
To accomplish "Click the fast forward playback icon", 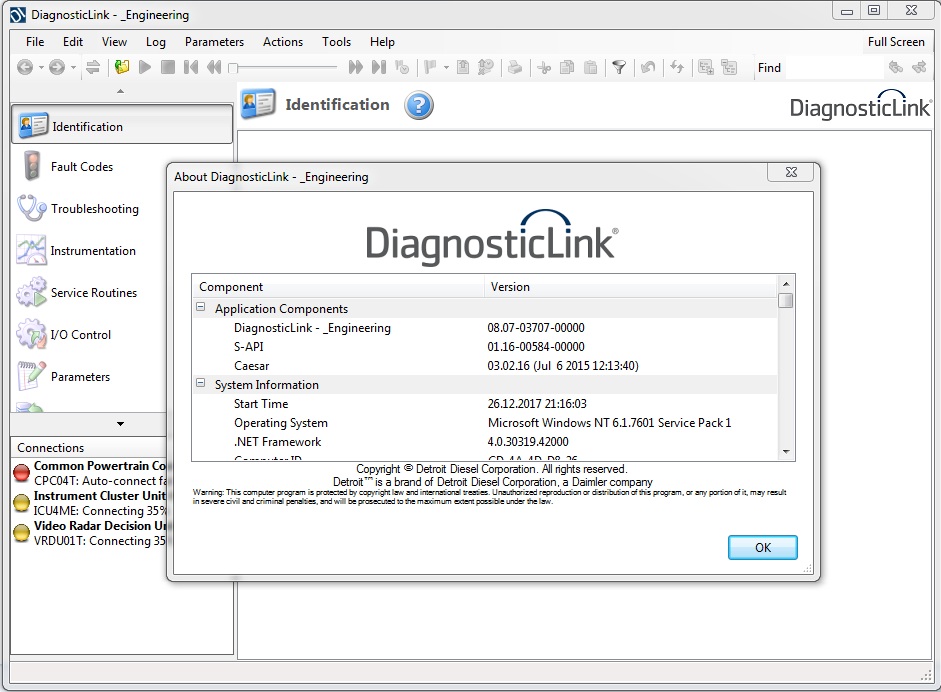I will point(355,67).
